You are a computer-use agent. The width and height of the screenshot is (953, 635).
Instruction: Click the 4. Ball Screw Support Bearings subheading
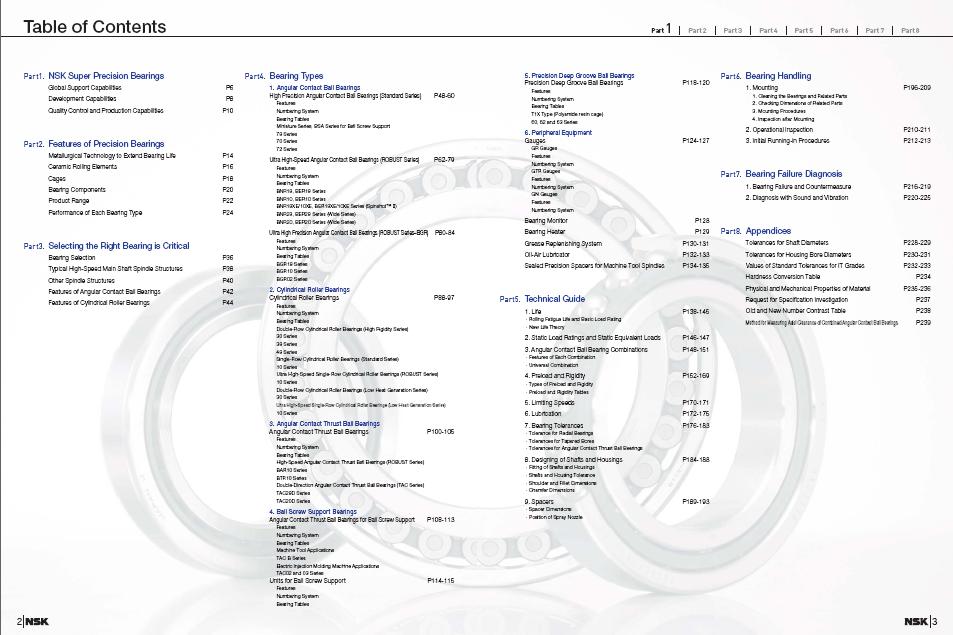coord(313,512)
